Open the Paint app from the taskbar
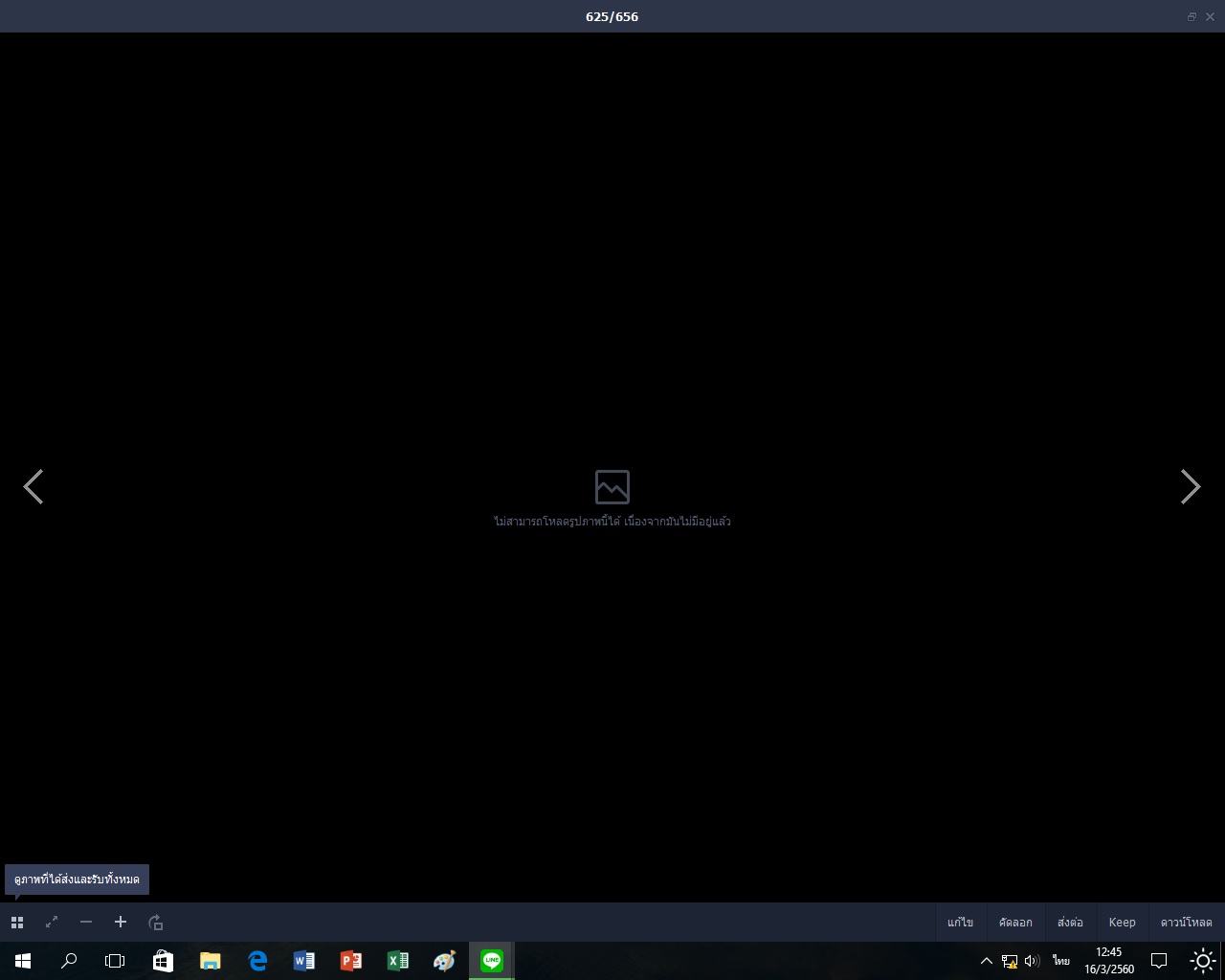 tap(444, 961)
